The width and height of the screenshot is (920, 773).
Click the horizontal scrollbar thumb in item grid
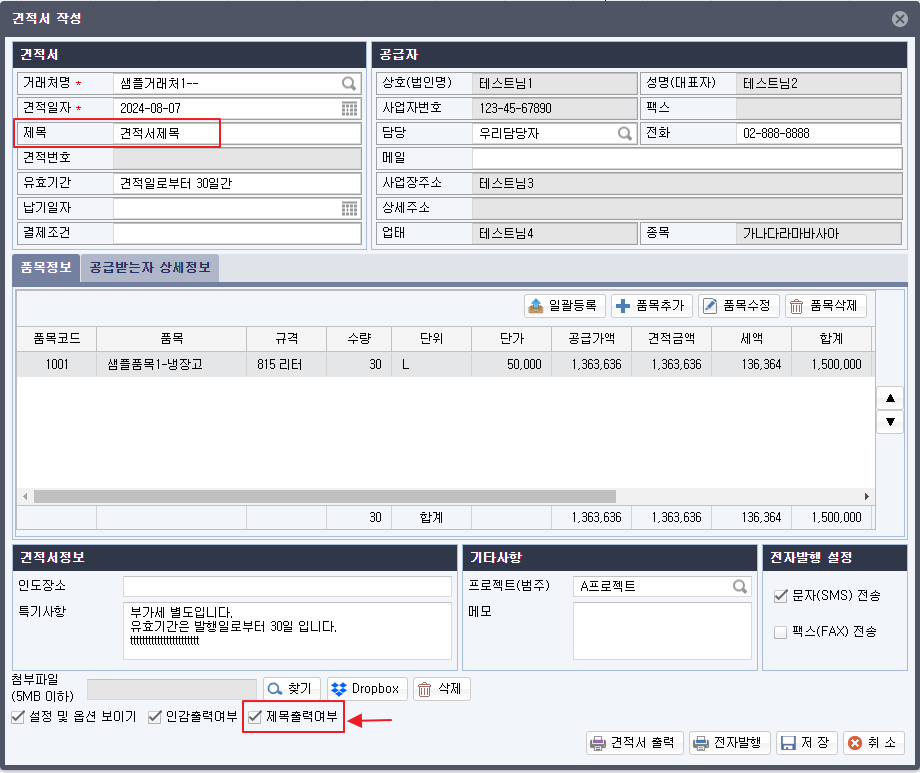click(x=325, y=497)
